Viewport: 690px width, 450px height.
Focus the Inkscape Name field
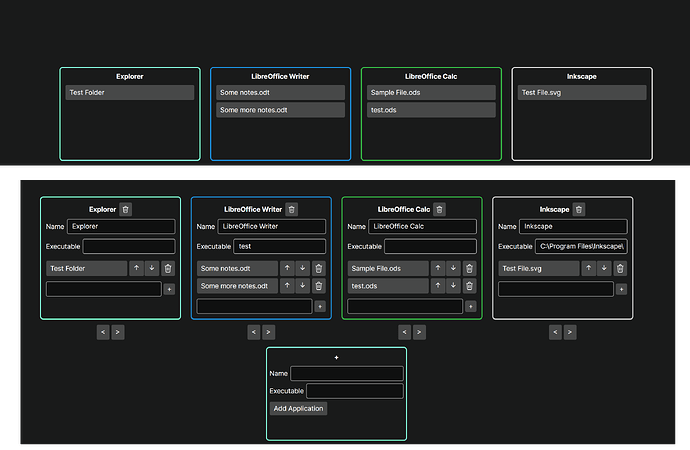point(573,227)
